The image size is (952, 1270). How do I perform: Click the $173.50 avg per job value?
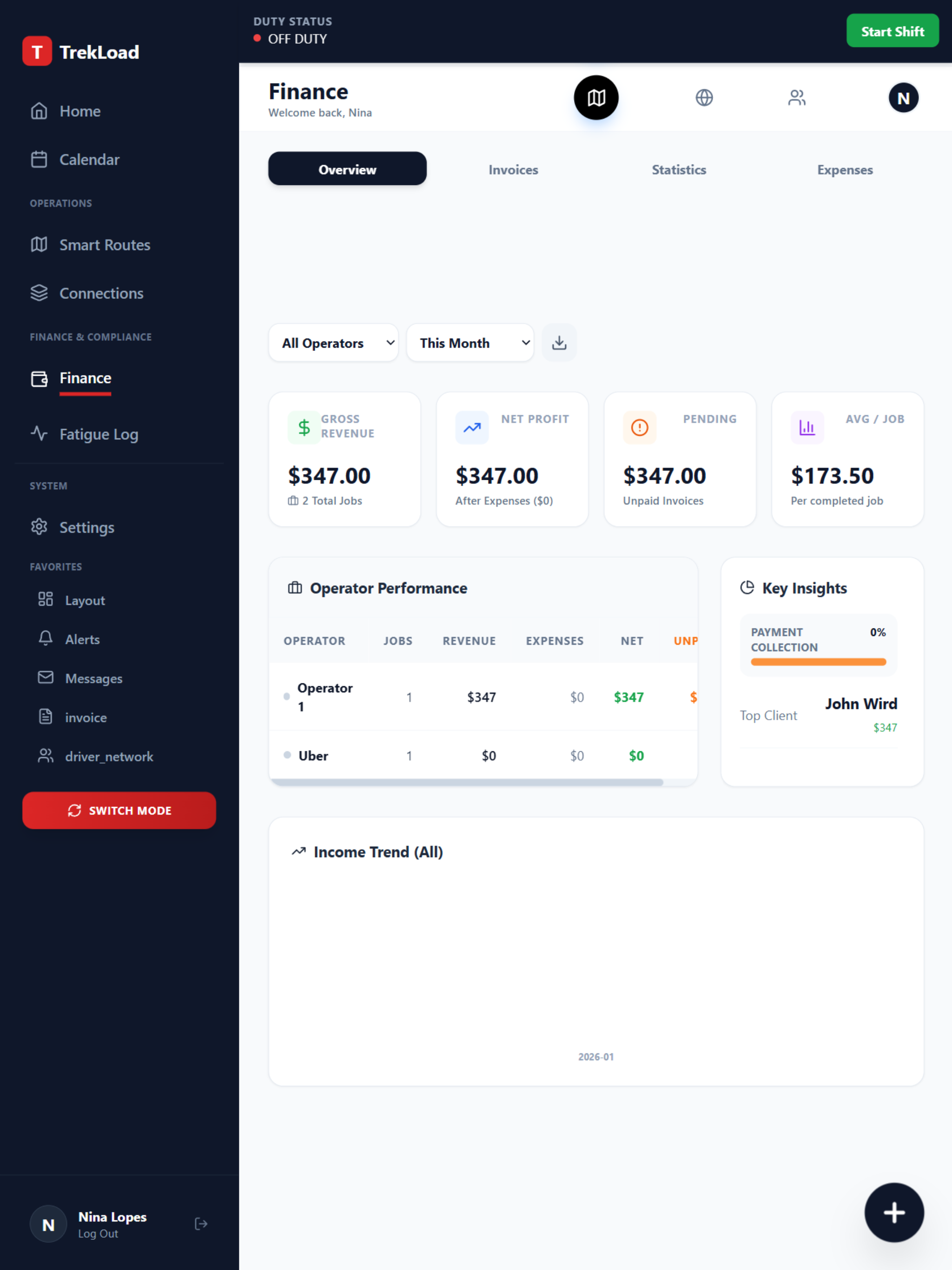(x=832, y=476)
